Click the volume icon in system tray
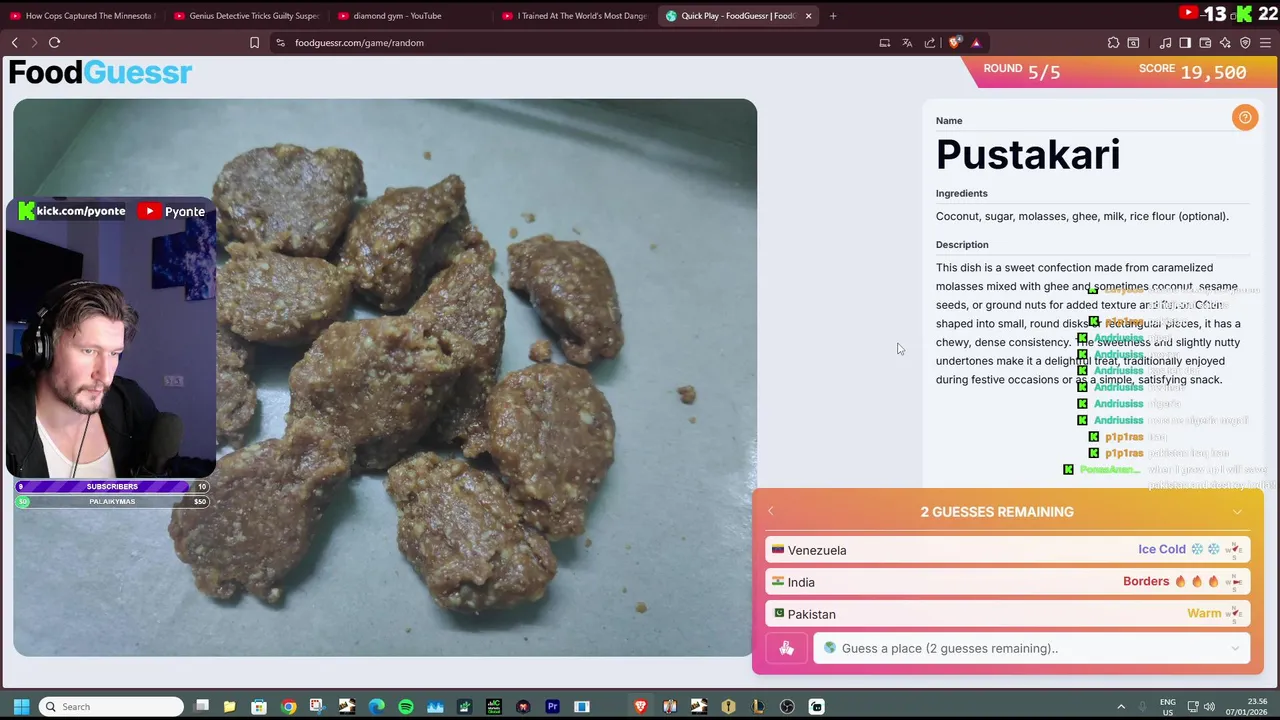1280x720 pixels. 1209,707
